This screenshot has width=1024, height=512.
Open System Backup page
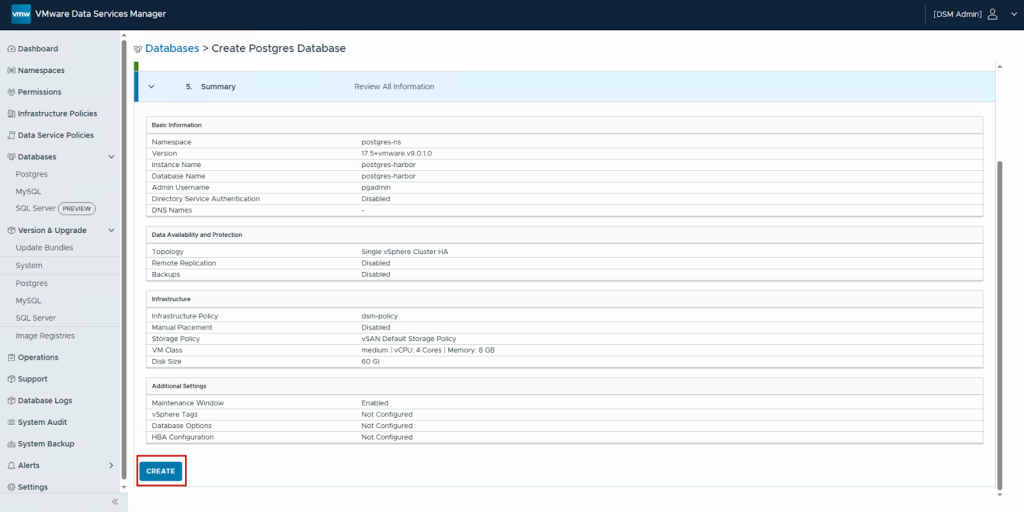point(46,444)
